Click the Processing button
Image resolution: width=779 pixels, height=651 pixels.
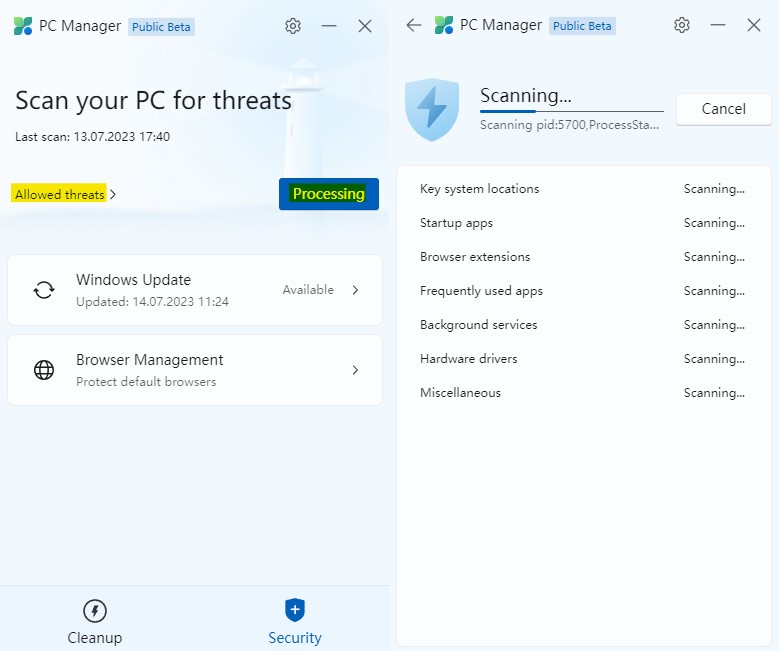pyautogui.click(x=329, y=194)
